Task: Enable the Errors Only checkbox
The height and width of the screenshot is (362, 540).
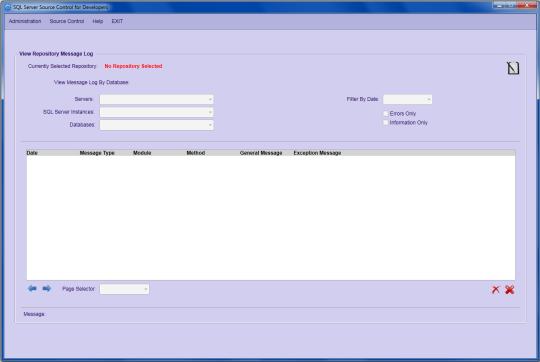Action: click(385, 113)
